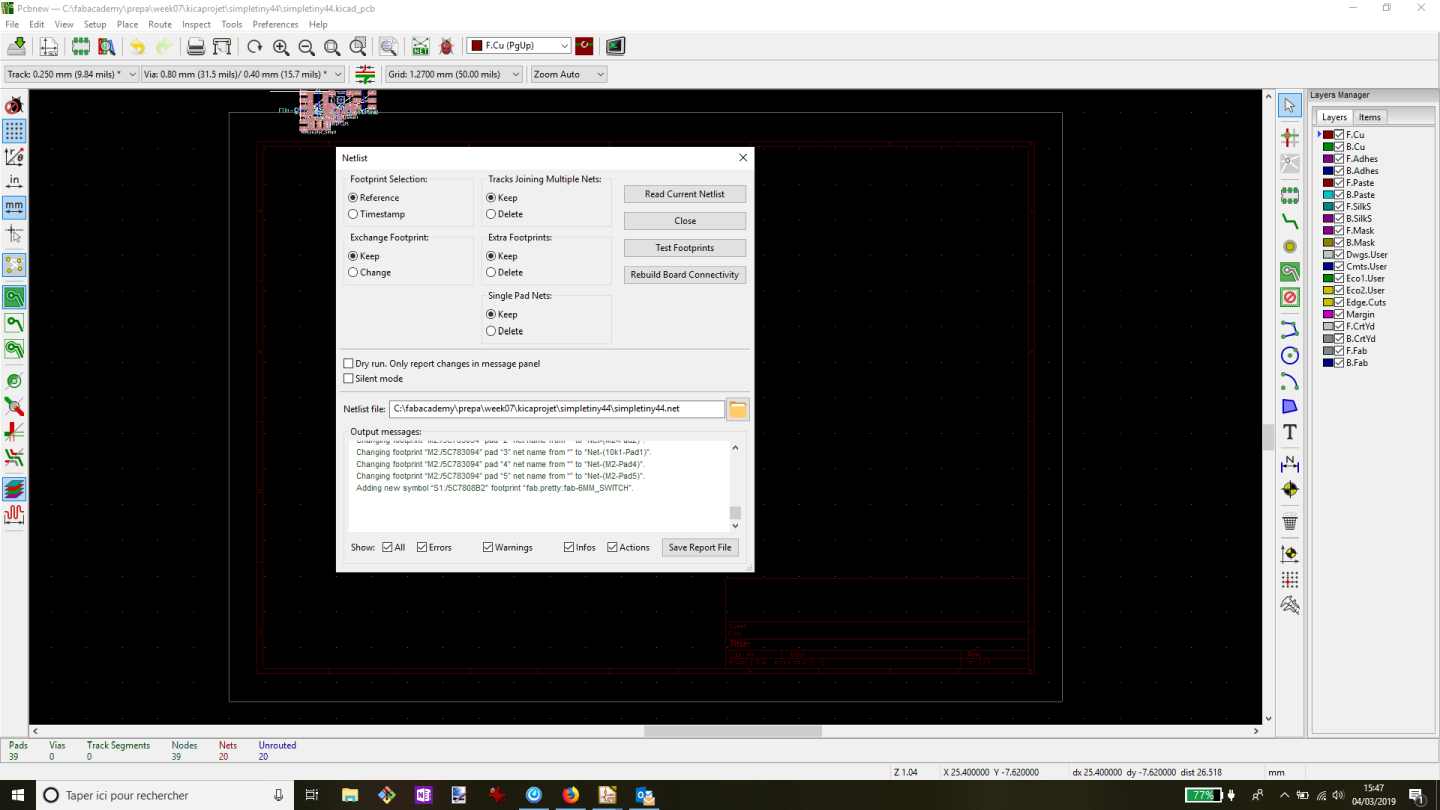1440x810 pixels.
Task: Click the Edge.Cuts layer color swatch
Action: click(x=1328, y=303)
